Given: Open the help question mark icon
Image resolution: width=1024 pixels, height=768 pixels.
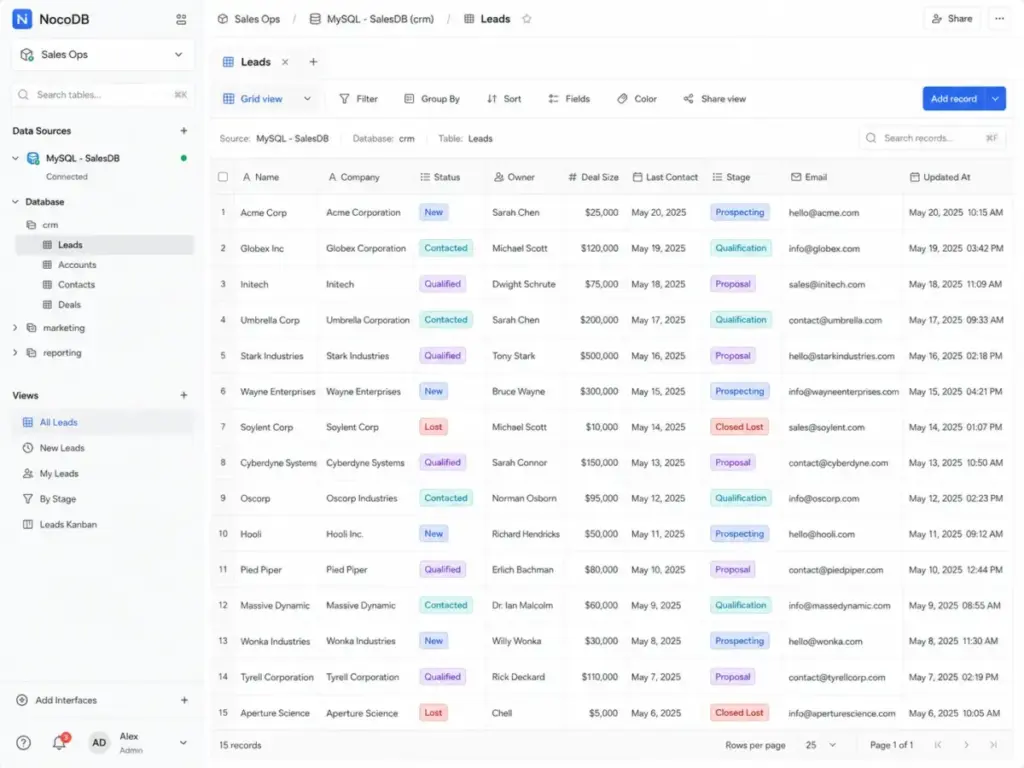Looking at the screenshot, I should (24, 743).
